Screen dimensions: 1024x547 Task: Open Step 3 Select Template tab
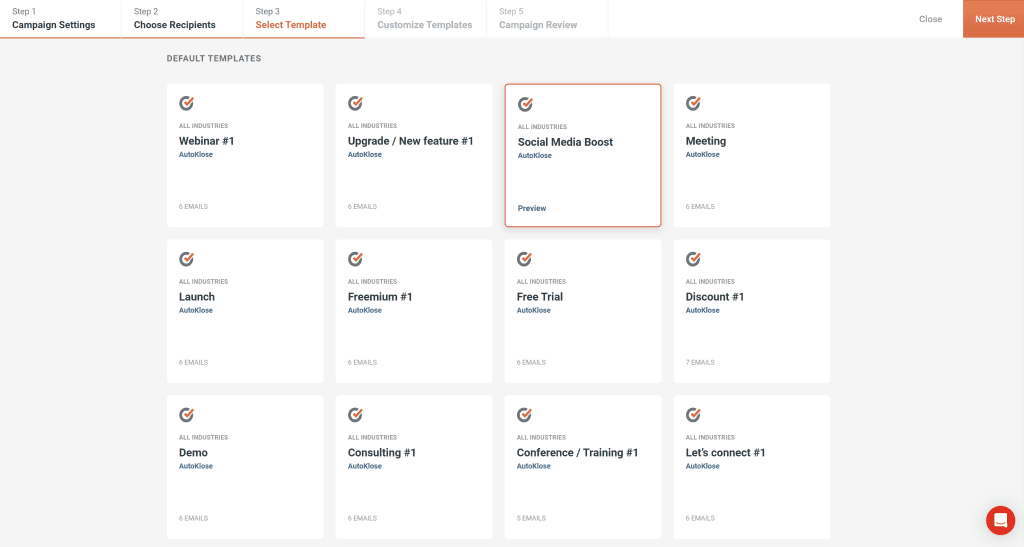click(x=304, y=19)
